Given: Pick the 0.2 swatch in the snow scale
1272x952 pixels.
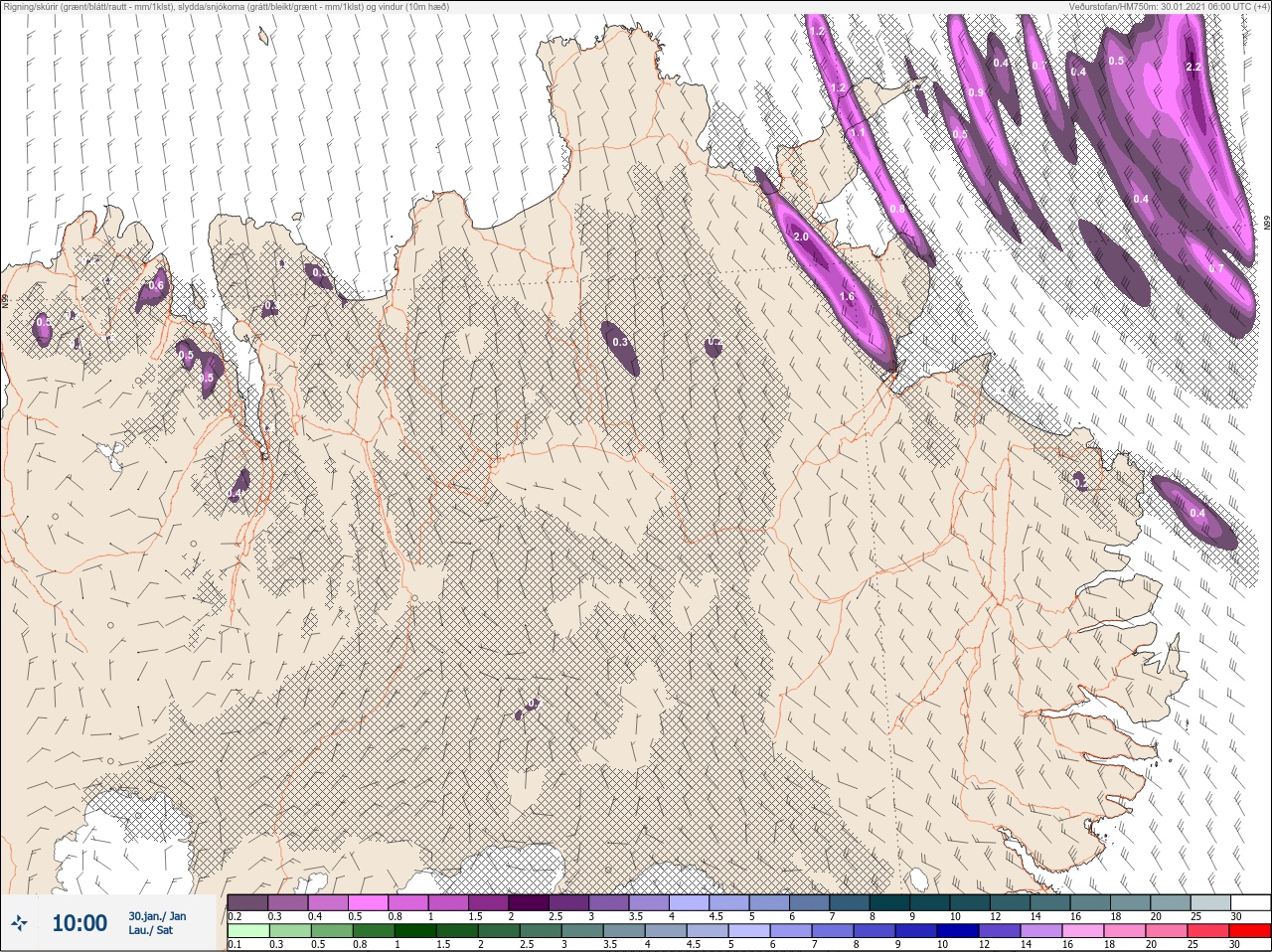Looking at the screenshot, I should [247, 902].
